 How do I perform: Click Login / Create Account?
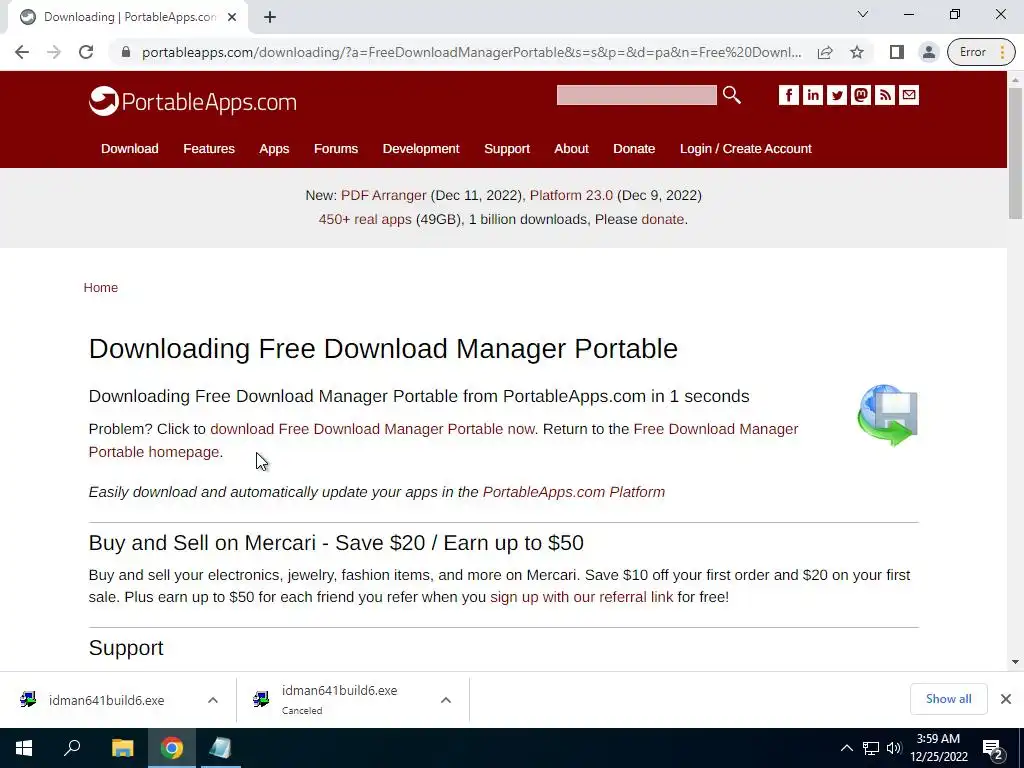tap(746, 149)
